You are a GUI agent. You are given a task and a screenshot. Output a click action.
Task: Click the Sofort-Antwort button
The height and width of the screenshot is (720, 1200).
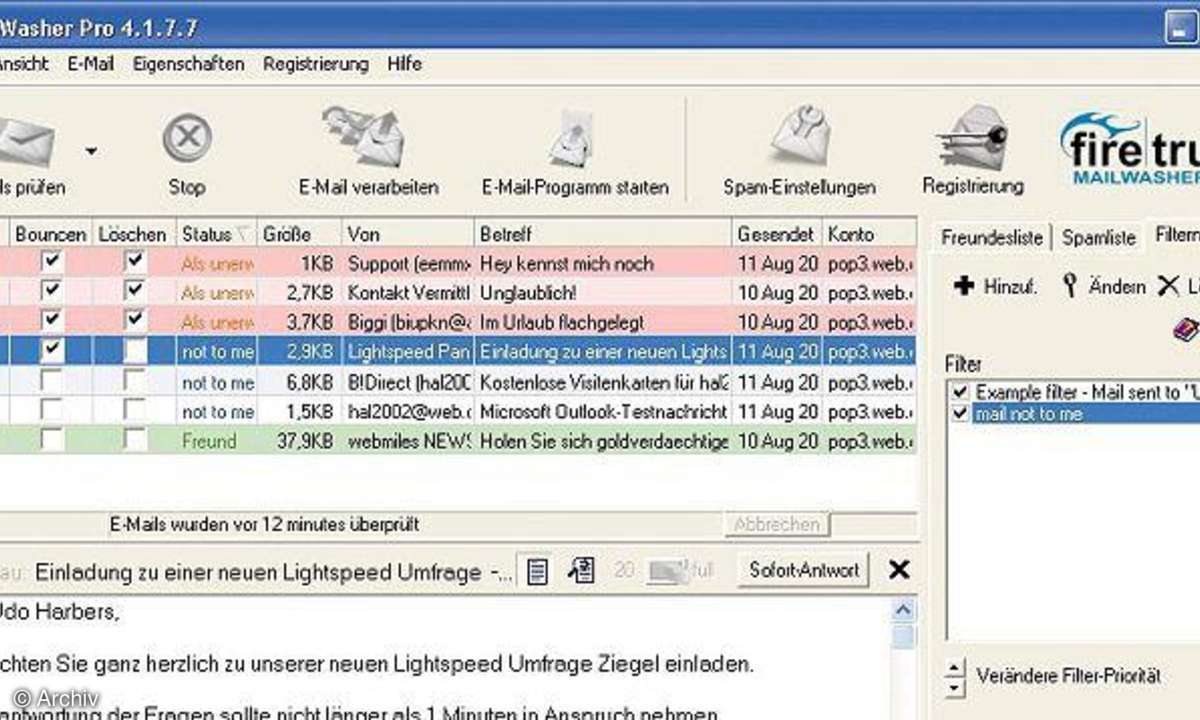click(x=803, y=570)
